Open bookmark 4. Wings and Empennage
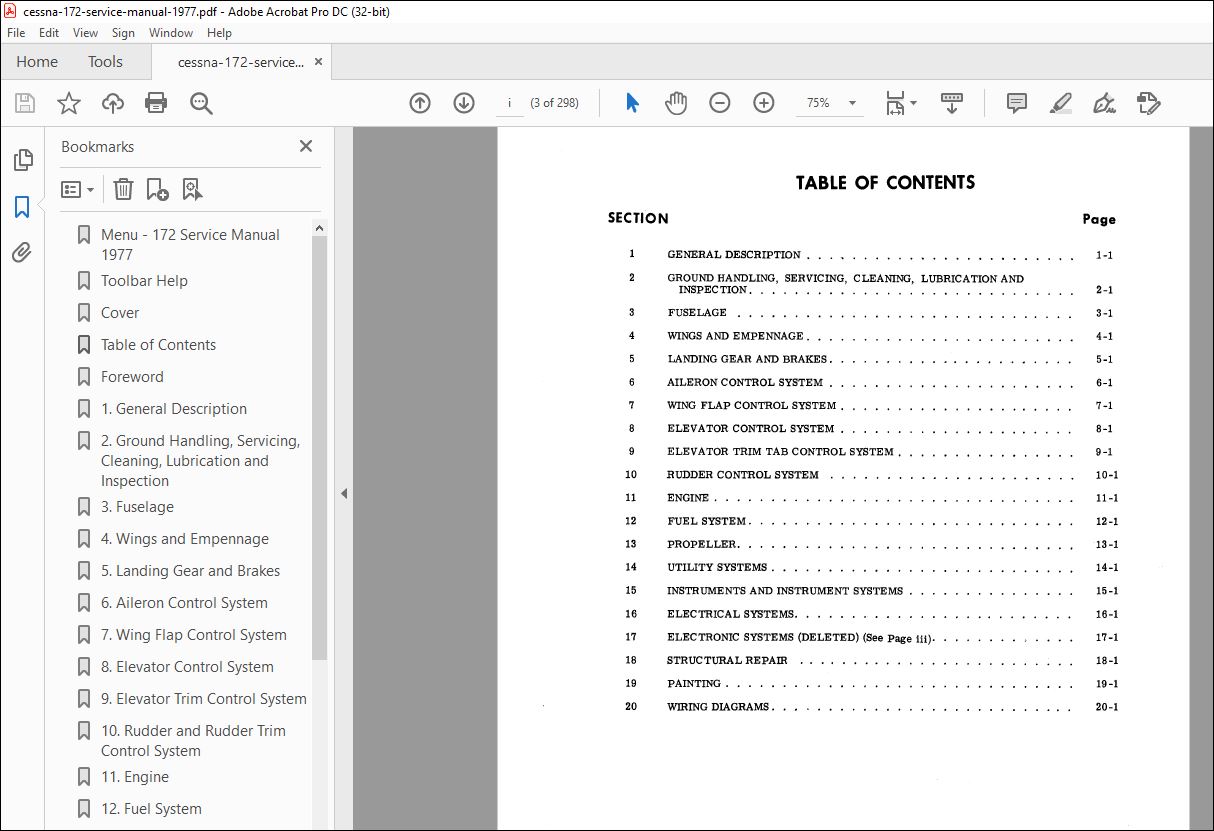The height and width of the screenshot is (831, 1214). 185,539
